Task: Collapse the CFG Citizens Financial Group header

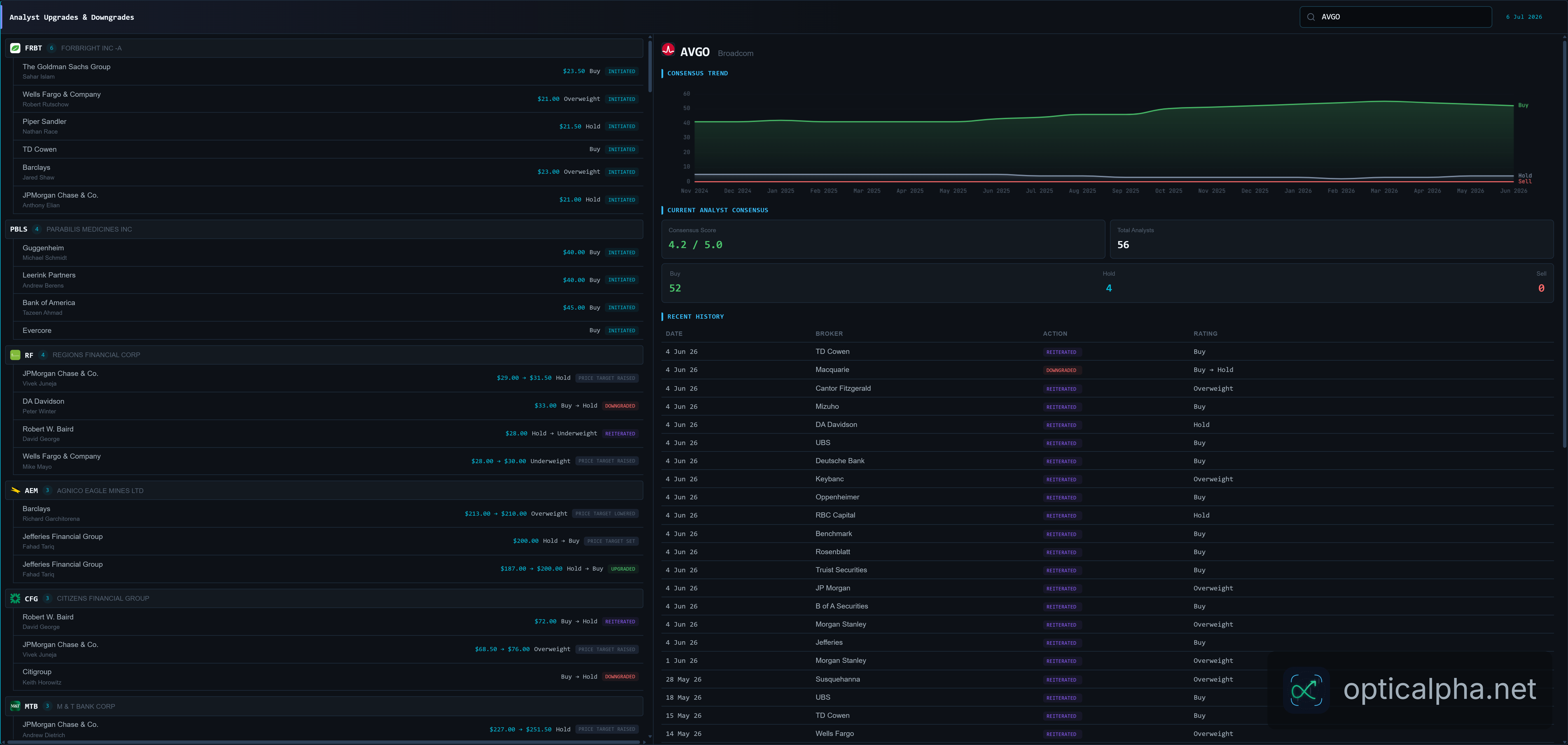Action: (x=324, y=598)
